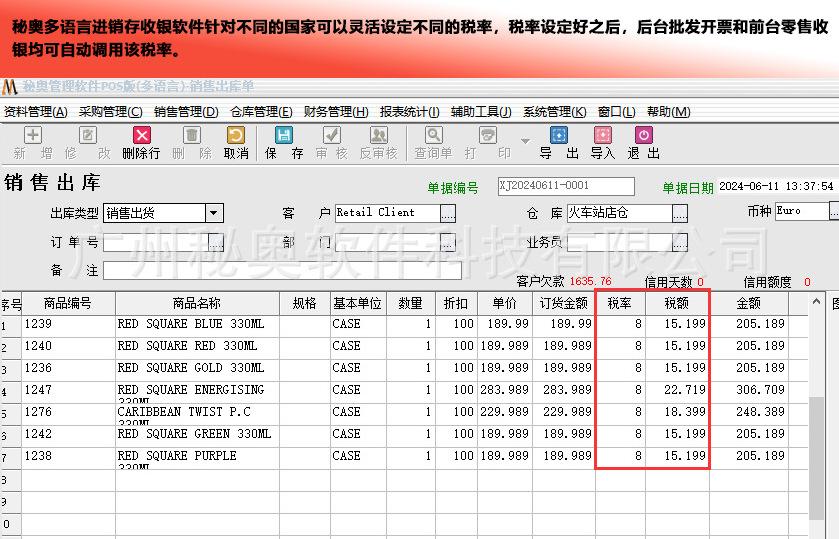Viewport: 839px width, 539px height.
Task: Click the 导出 export icon
Action: point(559,135)
